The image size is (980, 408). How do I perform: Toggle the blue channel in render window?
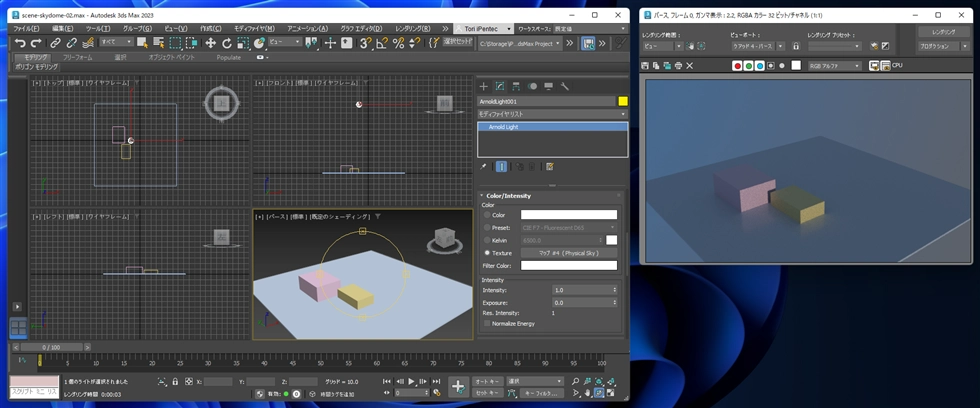760,66
